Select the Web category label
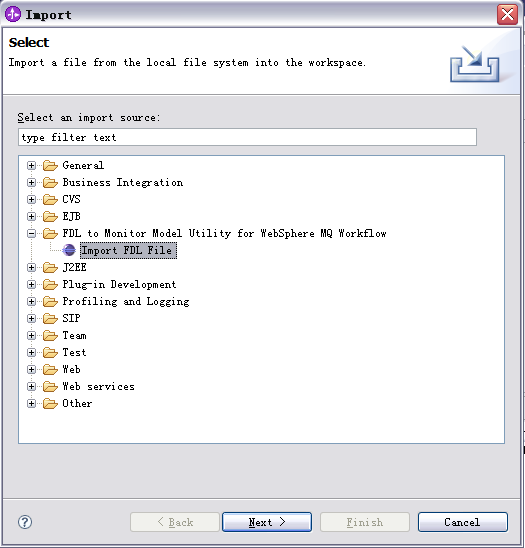The image size is (525, 548). (x=71, y=369)
